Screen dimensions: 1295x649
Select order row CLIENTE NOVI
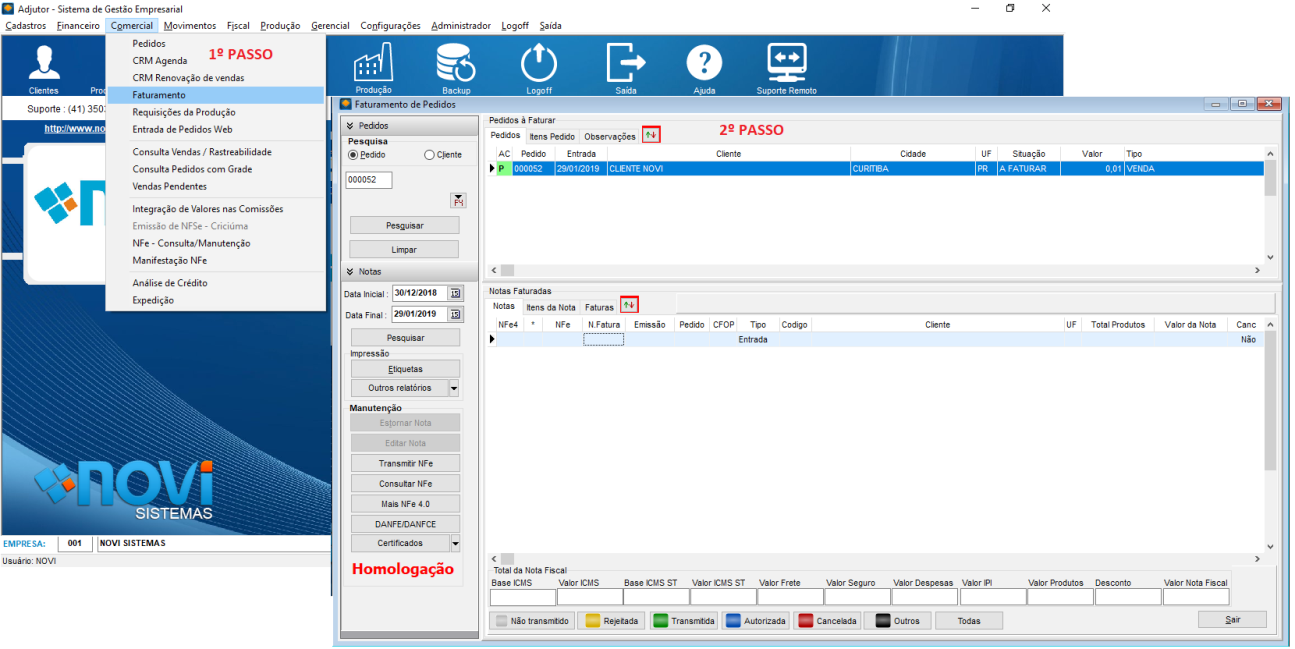875,169
